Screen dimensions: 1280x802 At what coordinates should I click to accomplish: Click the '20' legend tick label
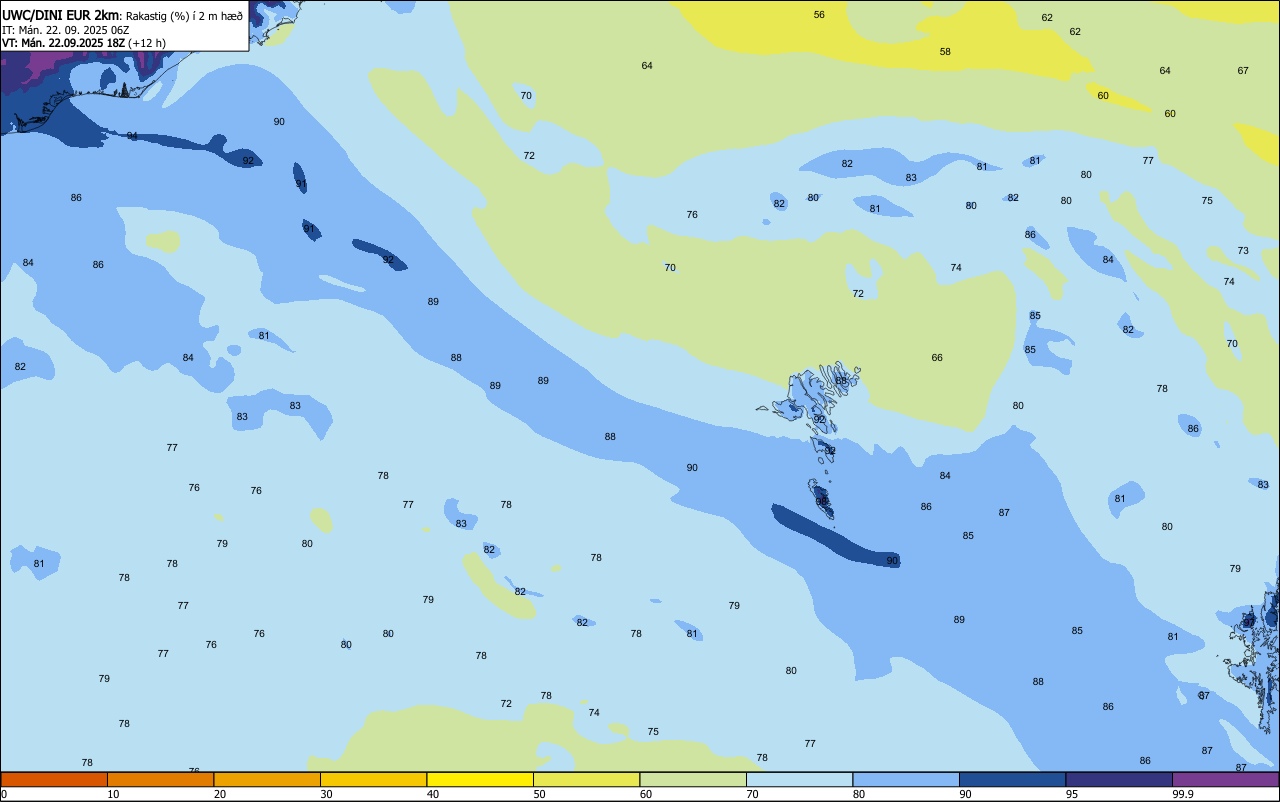220,794
